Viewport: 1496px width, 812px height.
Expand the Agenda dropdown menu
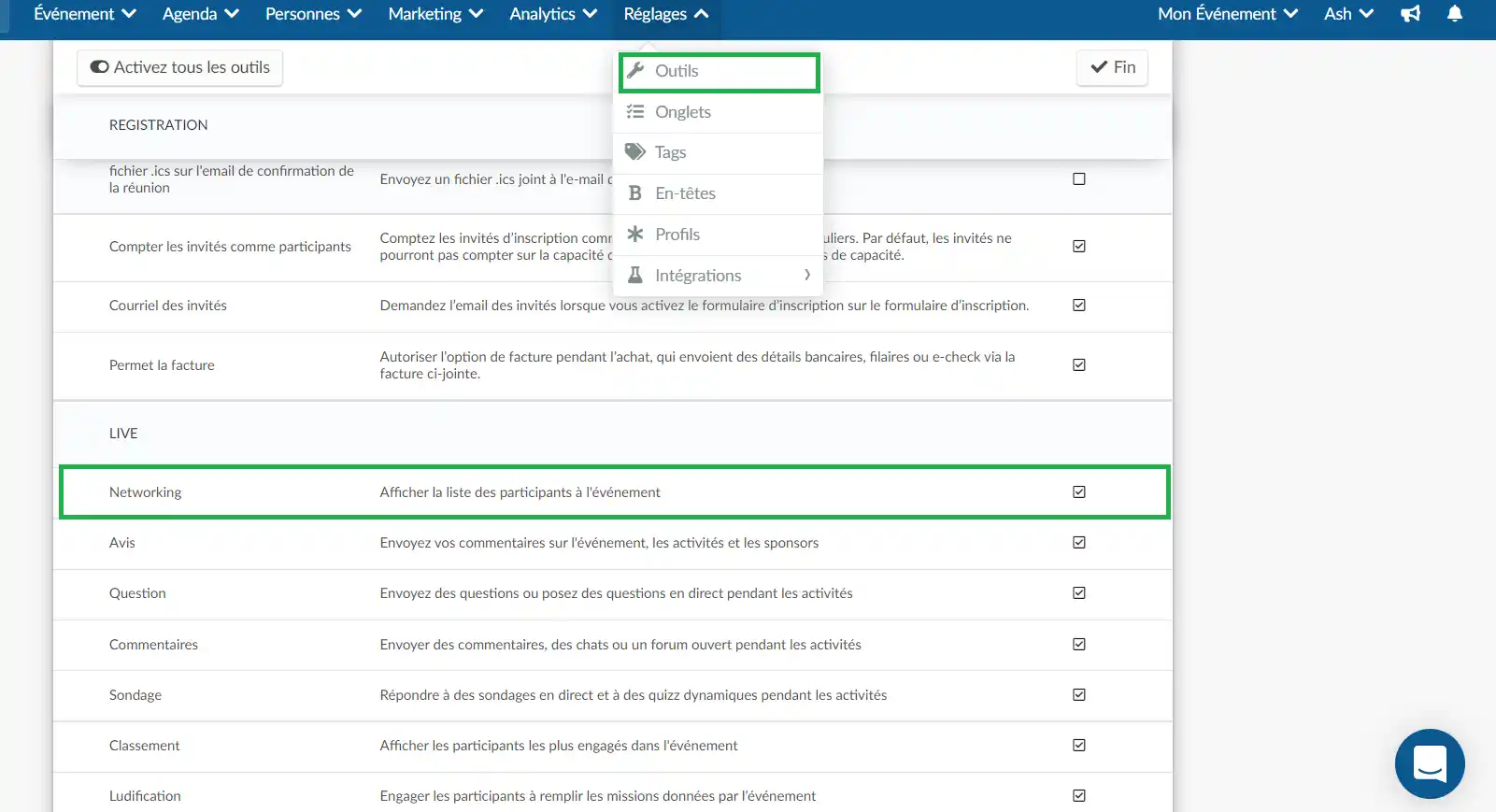point(201,14)
